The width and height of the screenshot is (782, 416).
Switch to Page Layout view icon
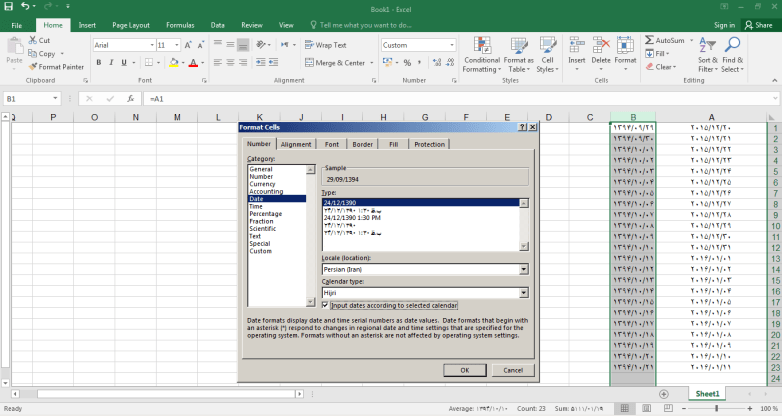click(x=646, y=409)
